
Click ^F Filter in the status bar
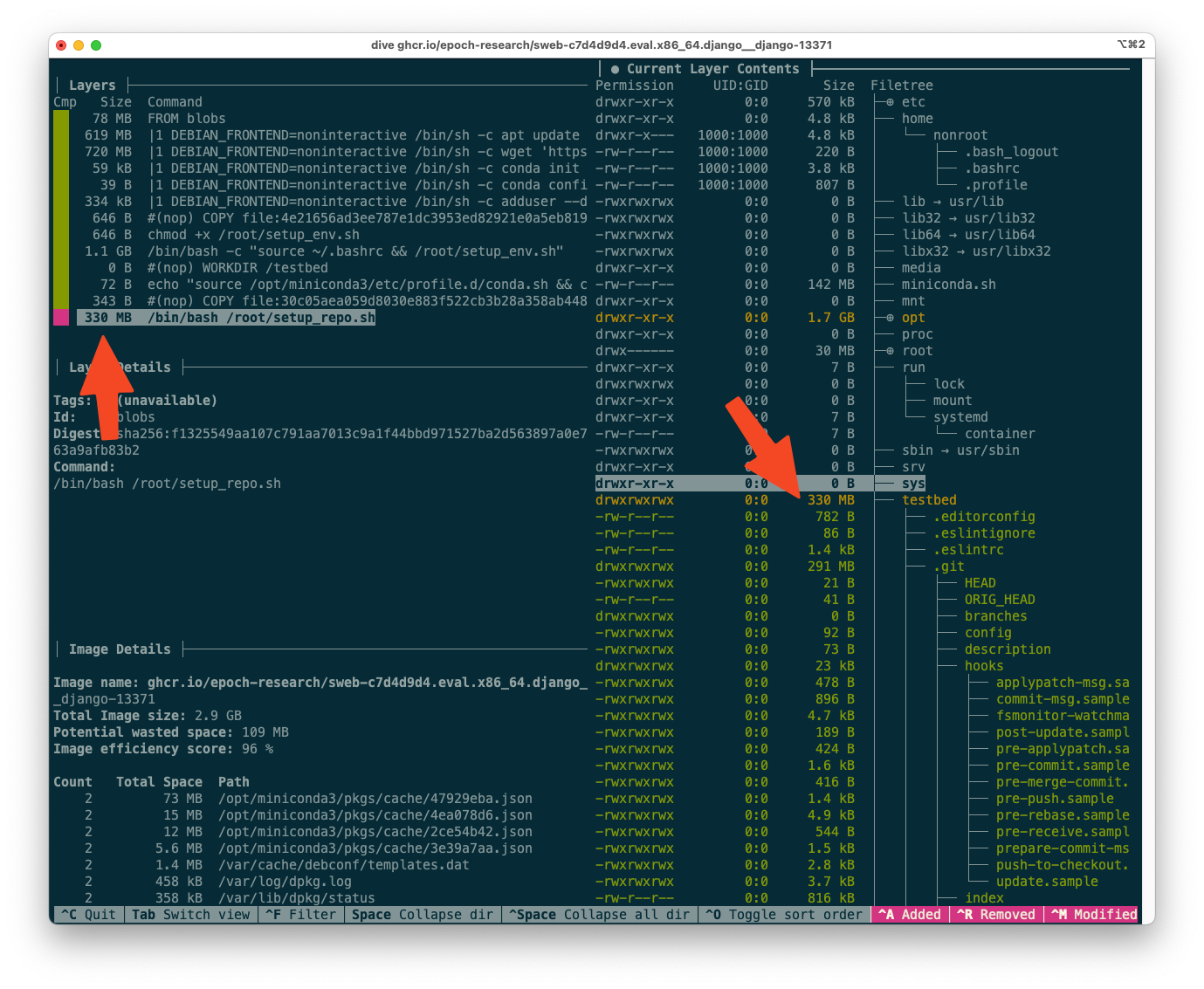click(x=300, y=915)
